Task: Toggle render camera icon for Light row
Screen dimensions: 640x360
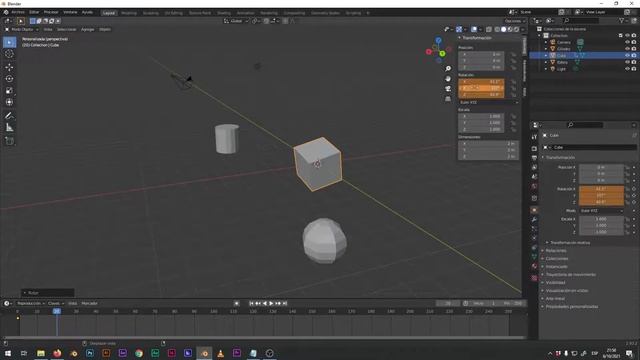Action: coord(634,69)
